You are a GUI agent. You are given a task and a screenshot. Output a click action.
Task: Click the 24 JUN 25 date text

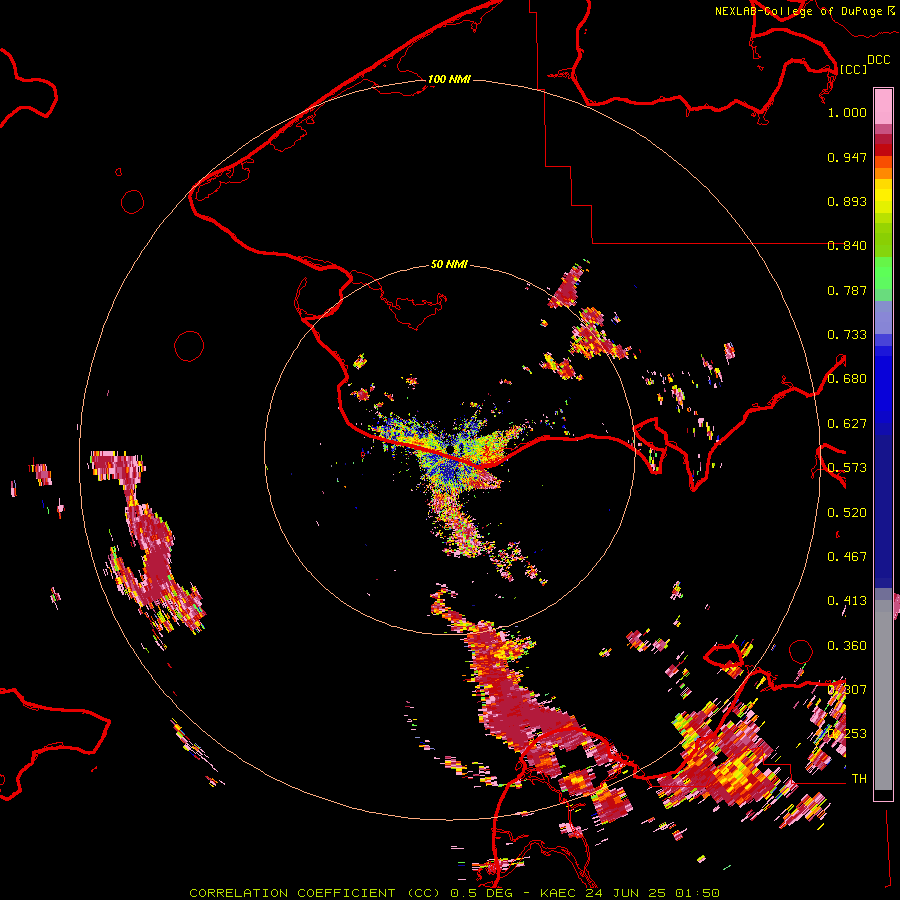click(626, 893)
